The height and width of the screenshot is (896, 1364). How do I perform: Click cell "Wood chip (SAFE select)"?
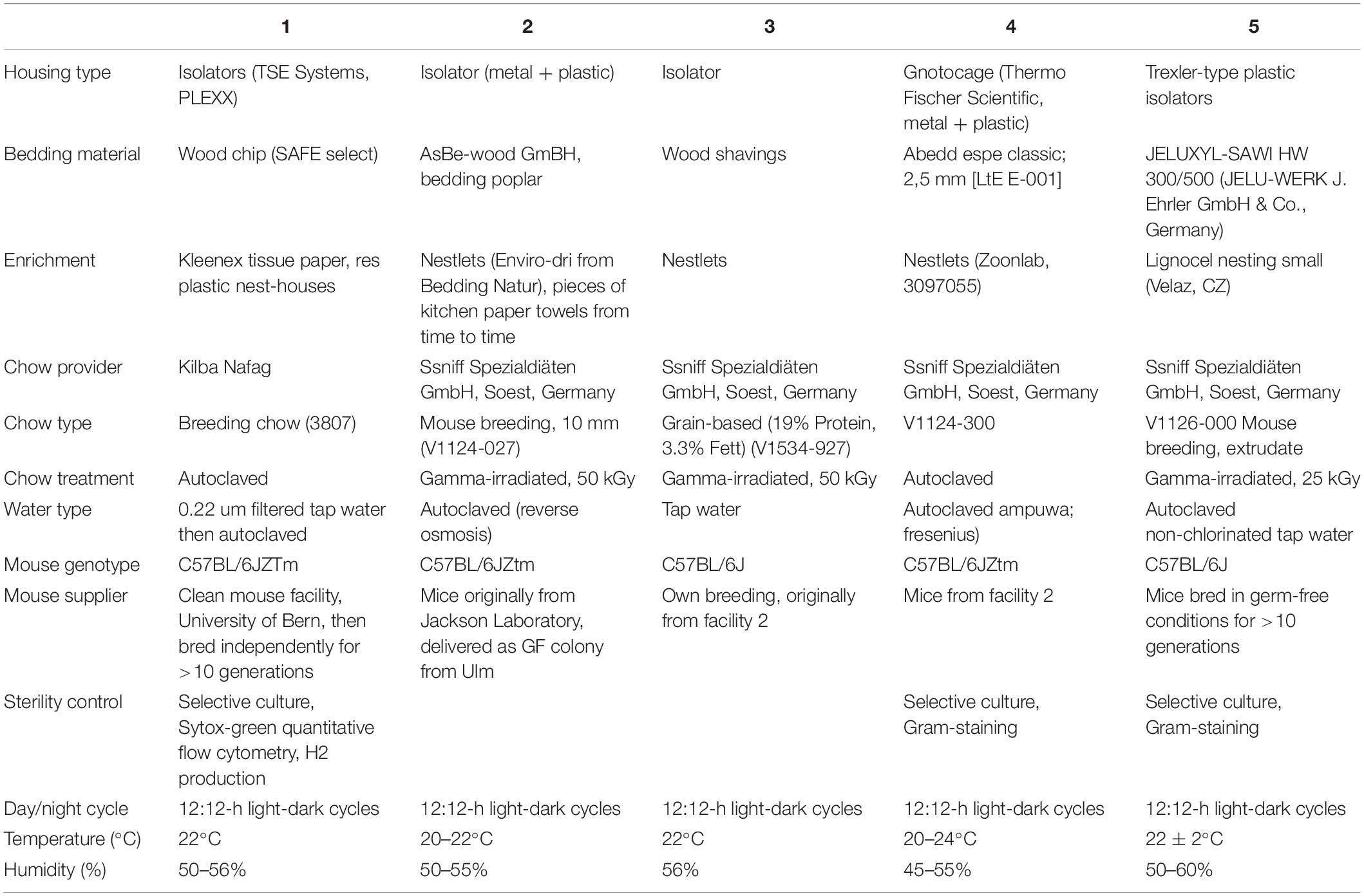(x=278, y=154)
